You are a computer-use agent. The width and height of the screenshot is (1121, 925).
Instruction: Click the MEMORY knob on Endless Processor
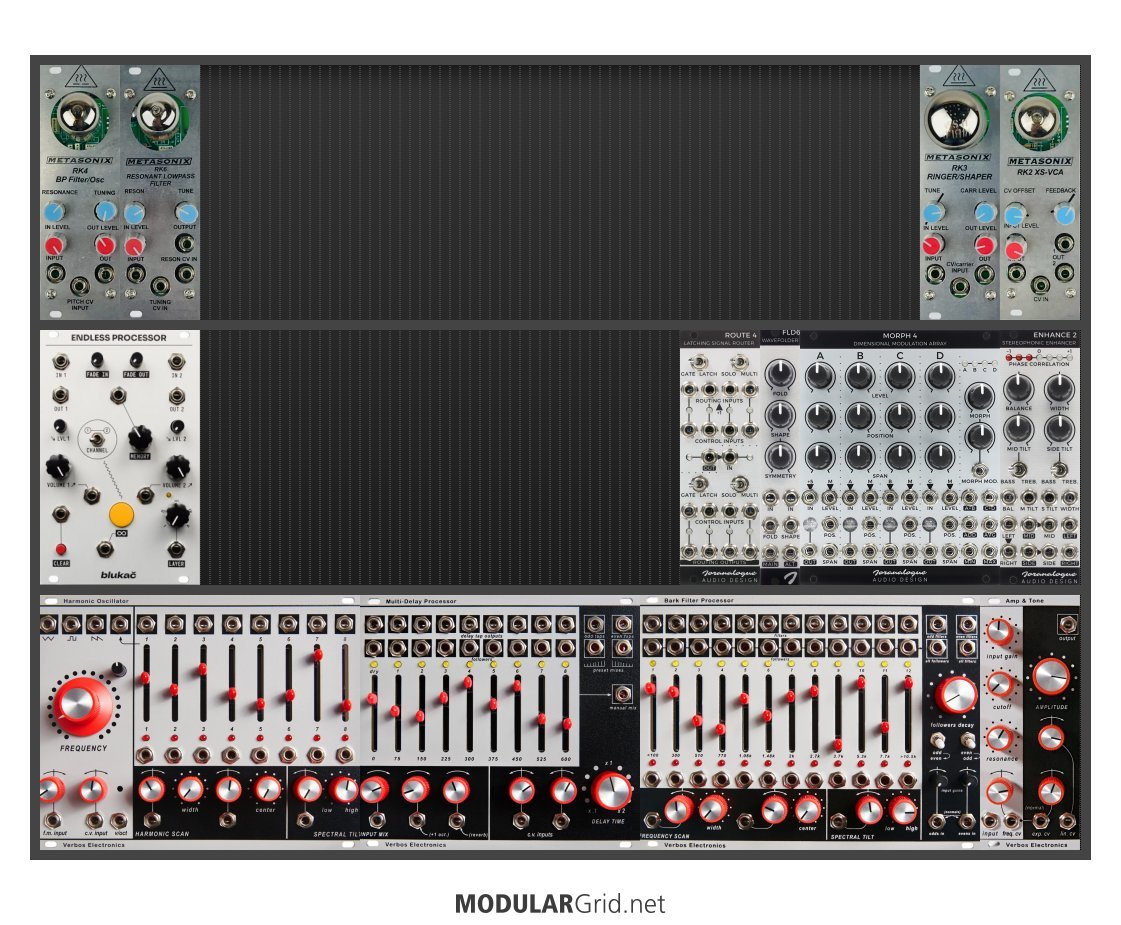[x=139, y=437]
